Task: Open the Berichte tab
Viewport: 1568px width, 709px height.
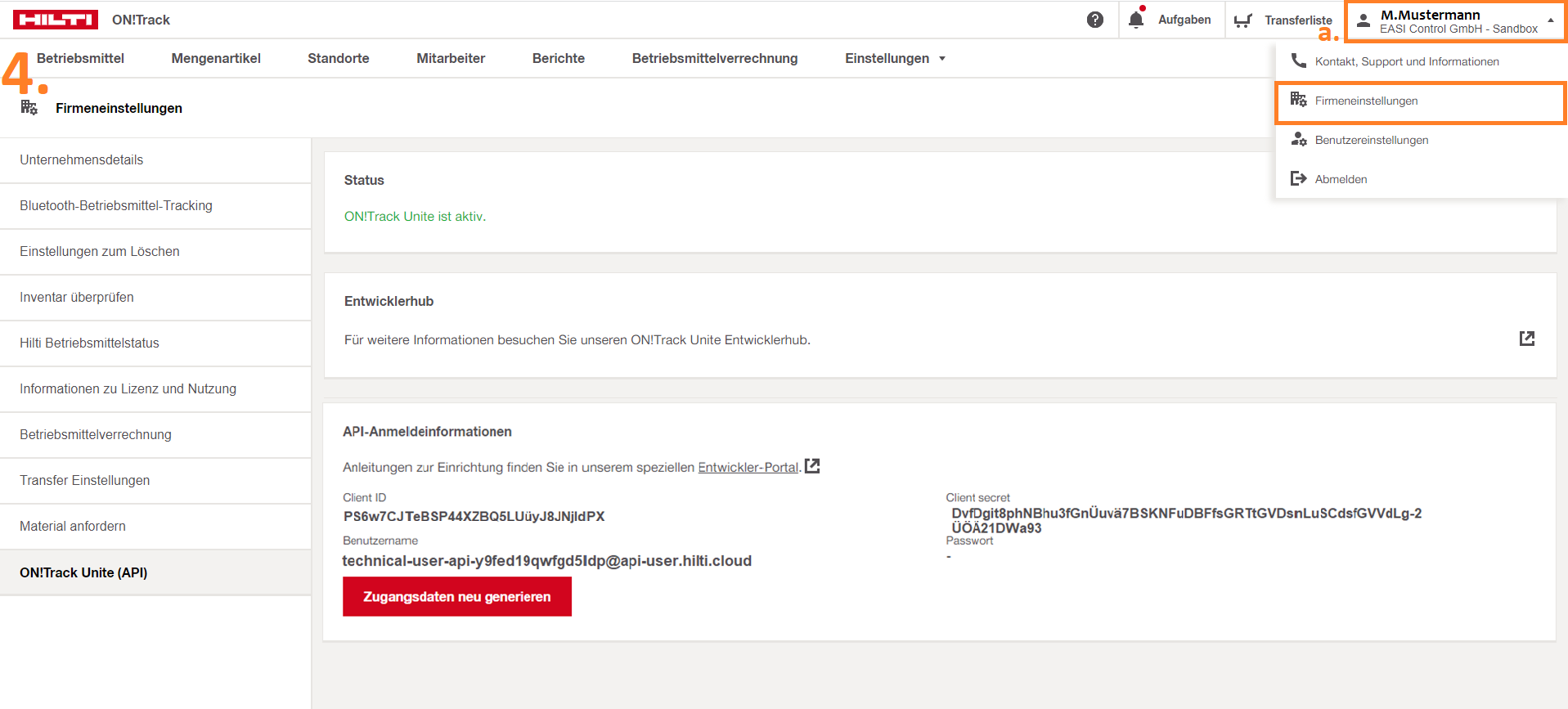Action: (559, 58)
